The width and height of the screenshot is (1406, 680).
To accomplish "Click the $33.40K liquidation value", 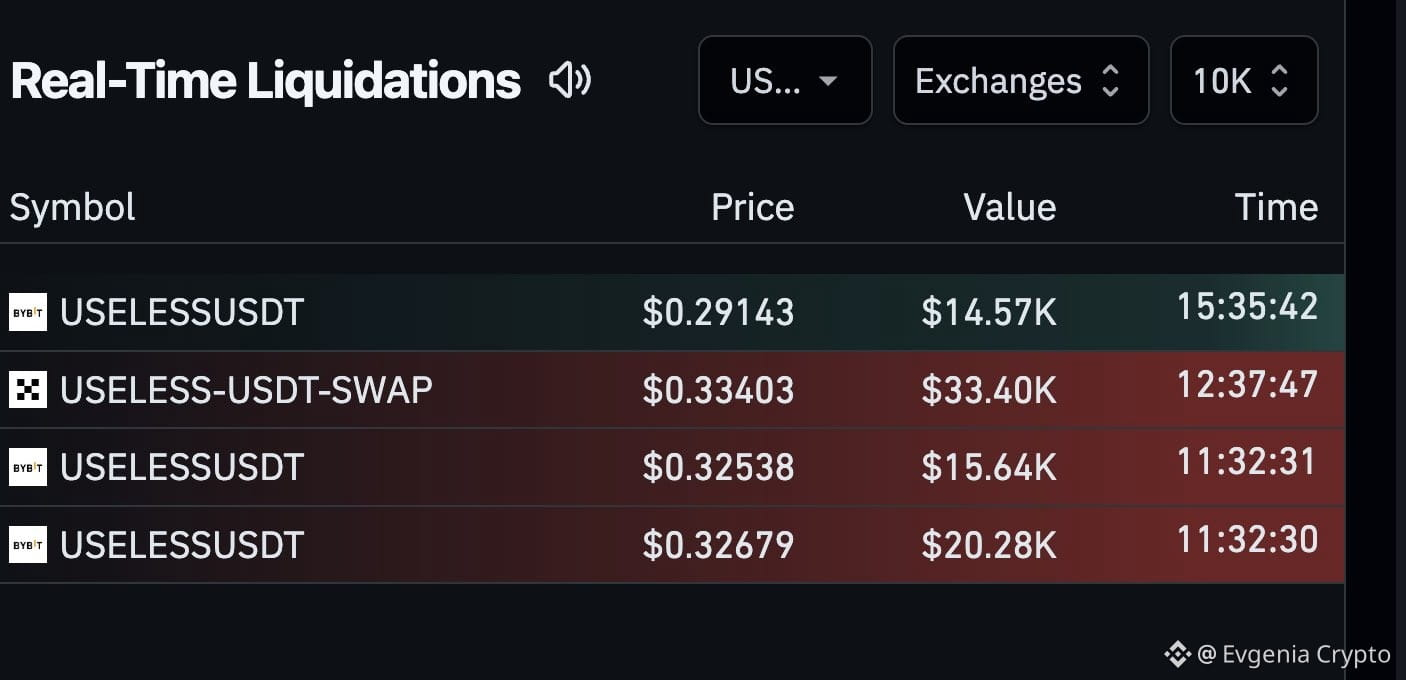I will coord(988,390).
